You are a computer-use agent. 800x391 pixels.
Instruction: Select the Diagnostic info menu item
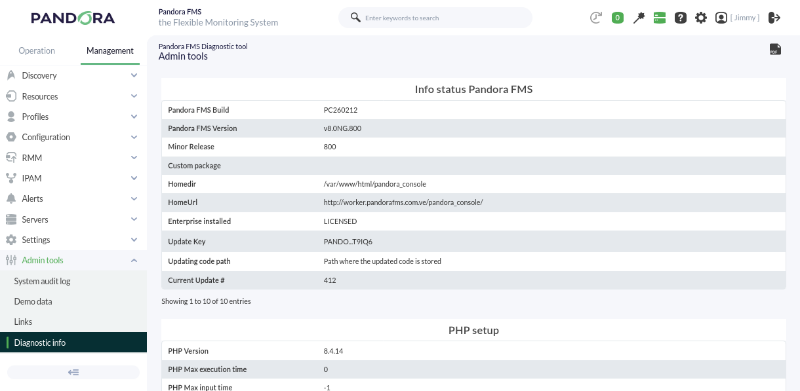tap(73, 343)
